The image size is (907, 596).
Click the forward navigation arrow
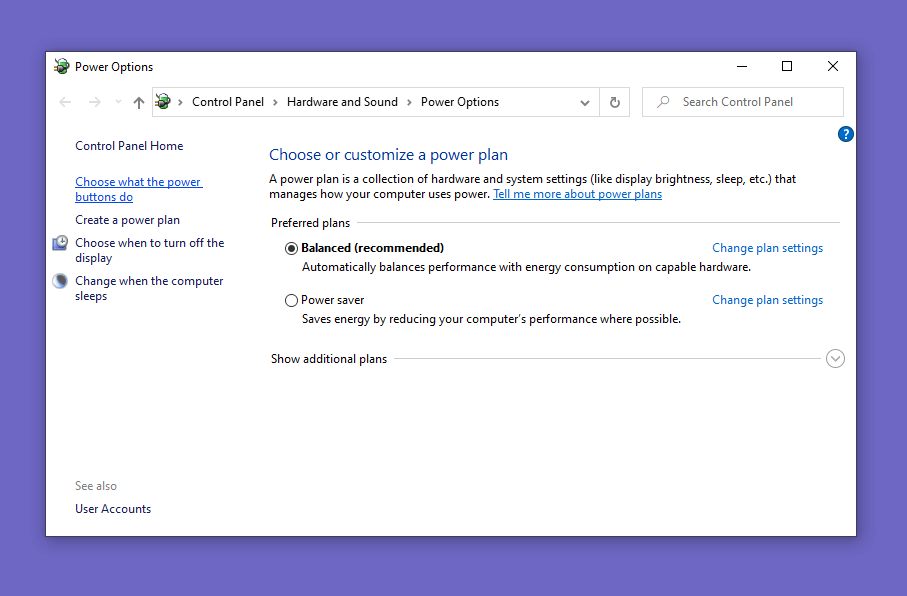94,102
